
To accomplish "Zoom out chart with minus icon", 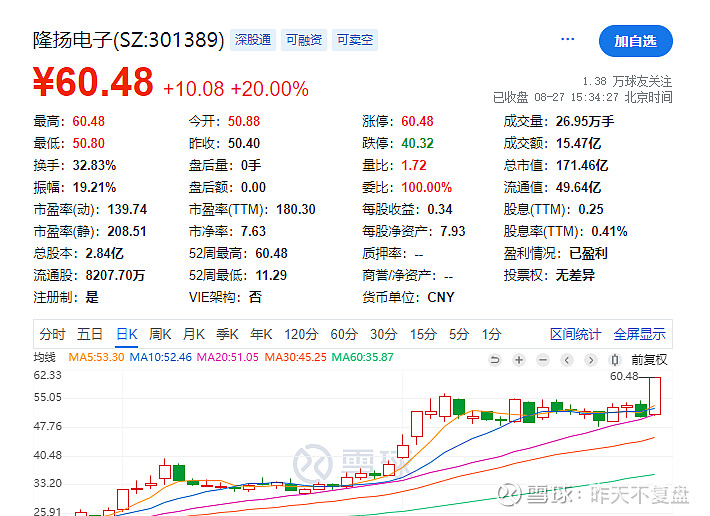I will click(x=543, y=360).
